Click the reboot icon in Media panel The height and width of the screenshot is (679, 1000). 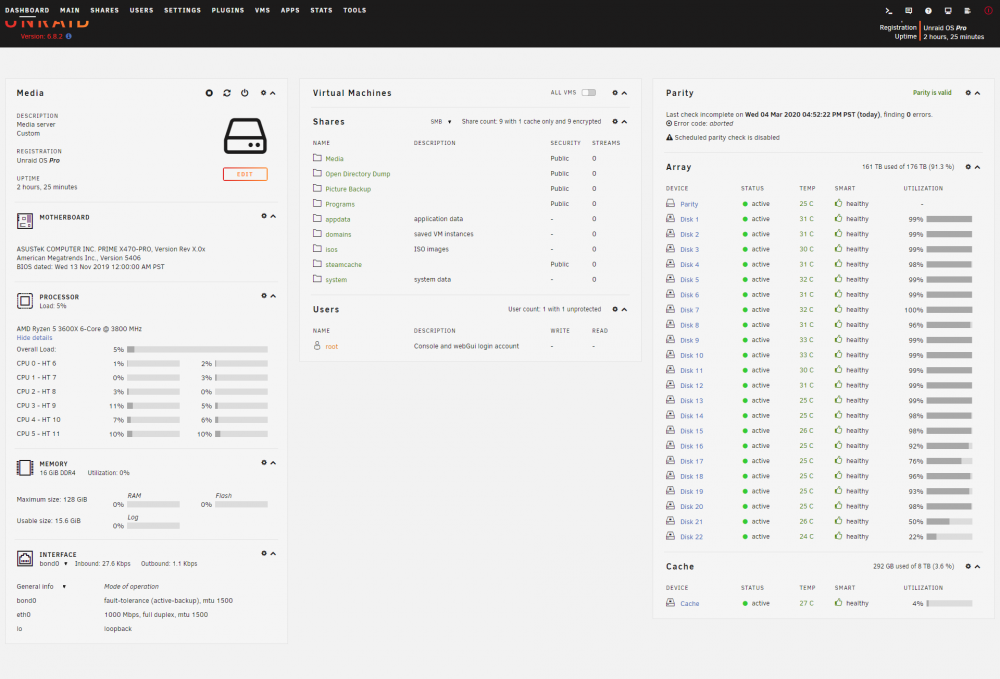pyautogui.click(x=227, y=93)
